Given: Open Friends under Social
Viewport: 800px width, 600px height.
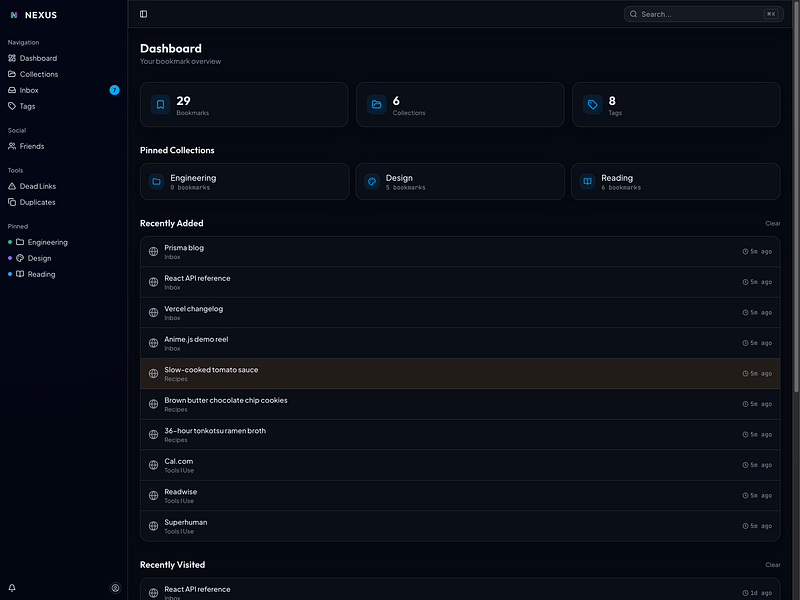Looking at the screenshot, I should click(63, 146).
